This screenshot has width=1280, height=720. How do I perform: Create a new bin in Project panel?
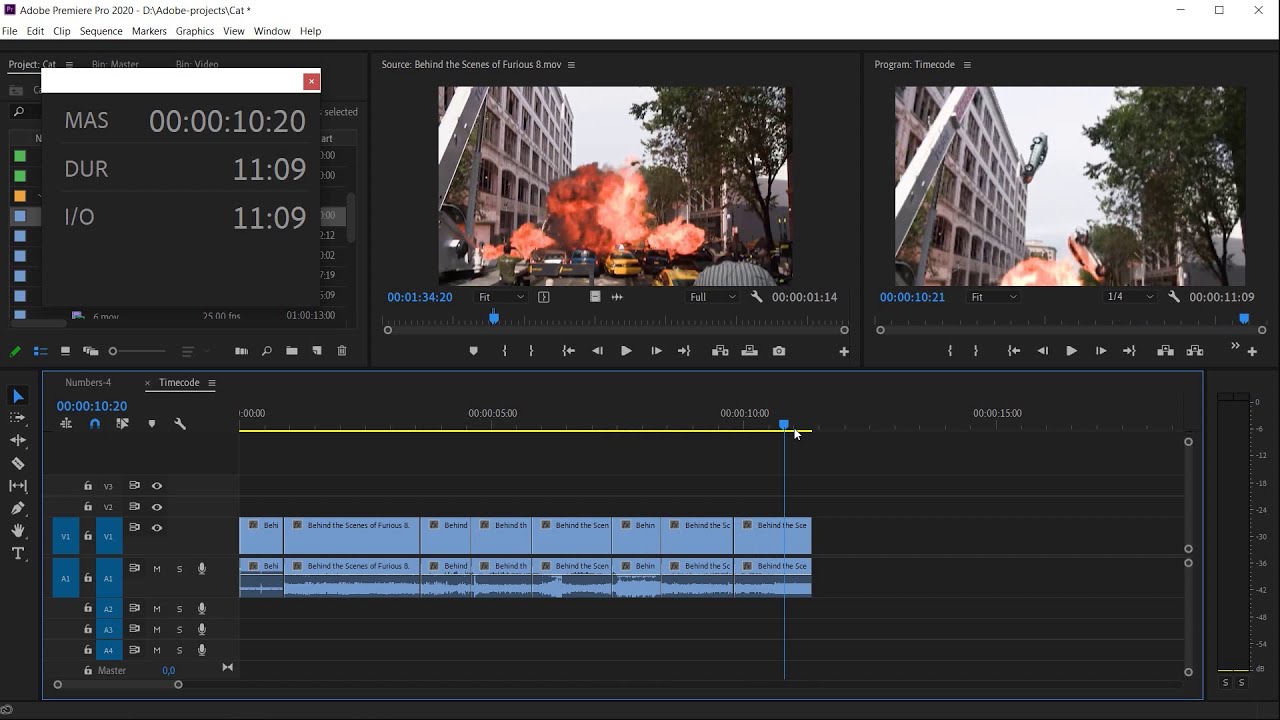coord(292,351)
